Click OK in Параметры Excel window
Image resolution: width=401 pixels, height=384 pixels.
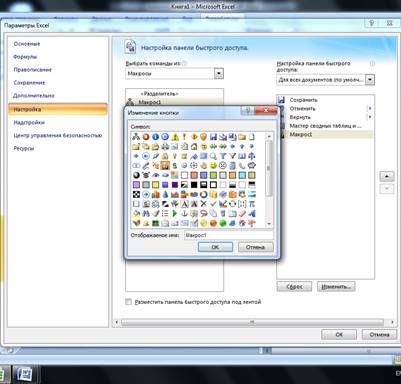(339, 335)
